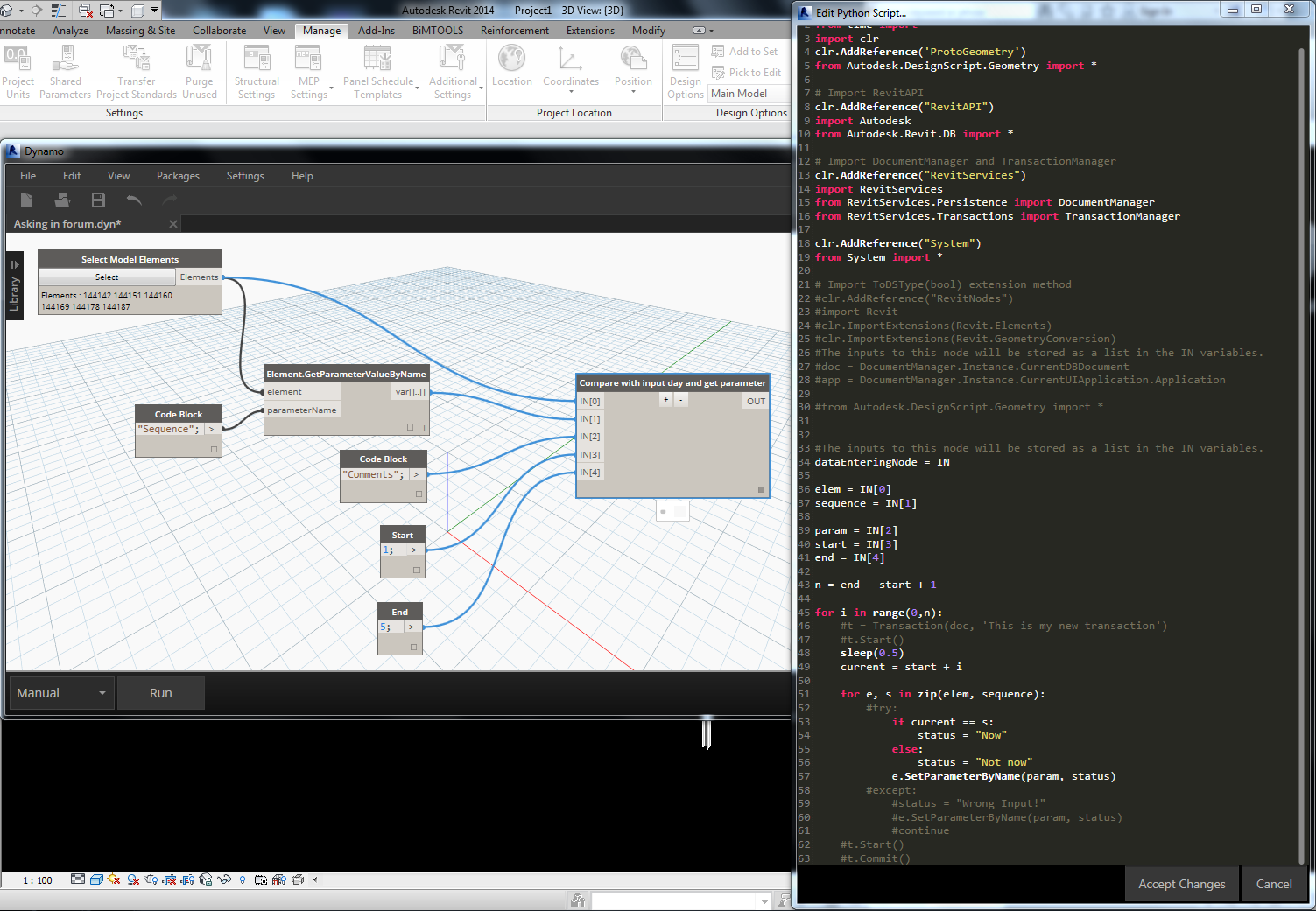Click Add to Set icon
Viewport: 1316px width, 911px height.
pos(719,52)
